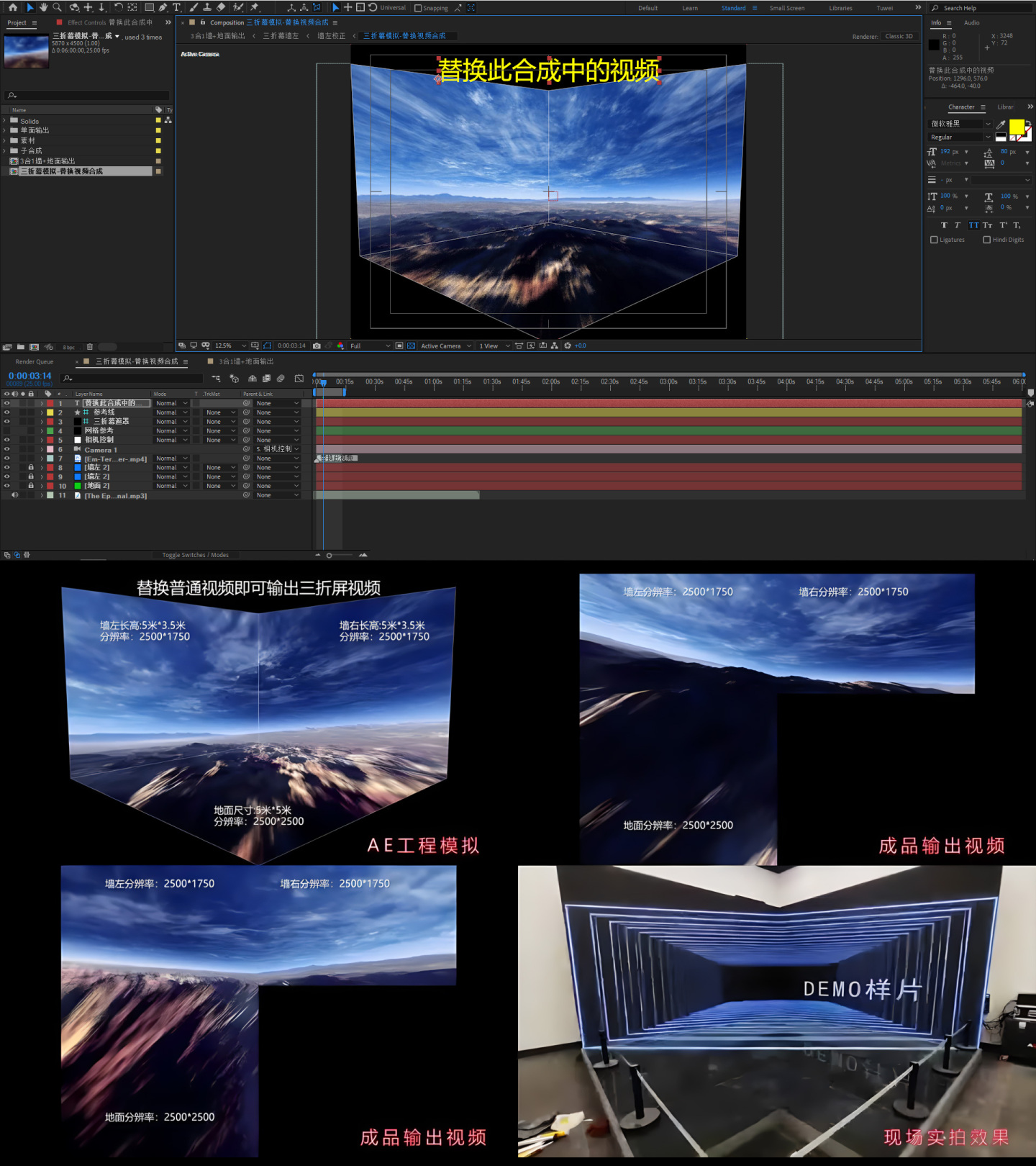The image size is (1036, 1166).
Task: Open Active Camera view dropdown
Action: pos(446,345)
